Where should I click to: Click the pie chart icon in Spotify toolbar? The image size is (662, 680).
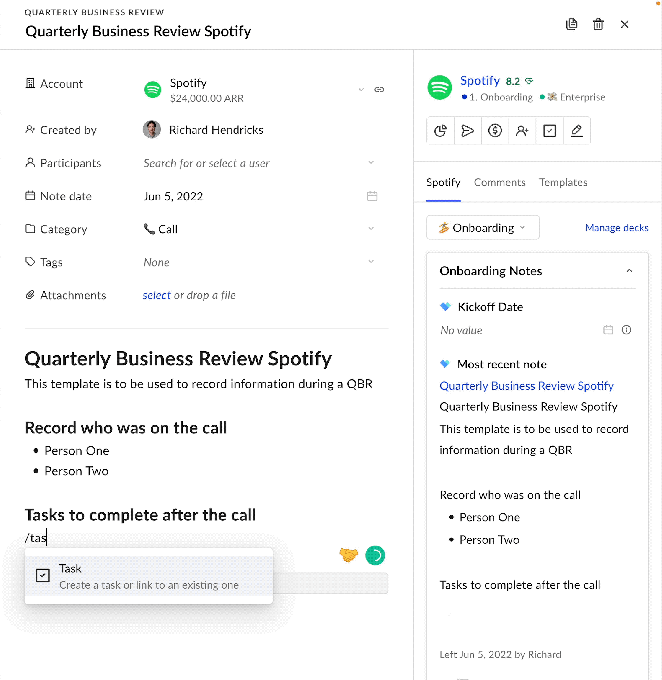pos(441,130)
